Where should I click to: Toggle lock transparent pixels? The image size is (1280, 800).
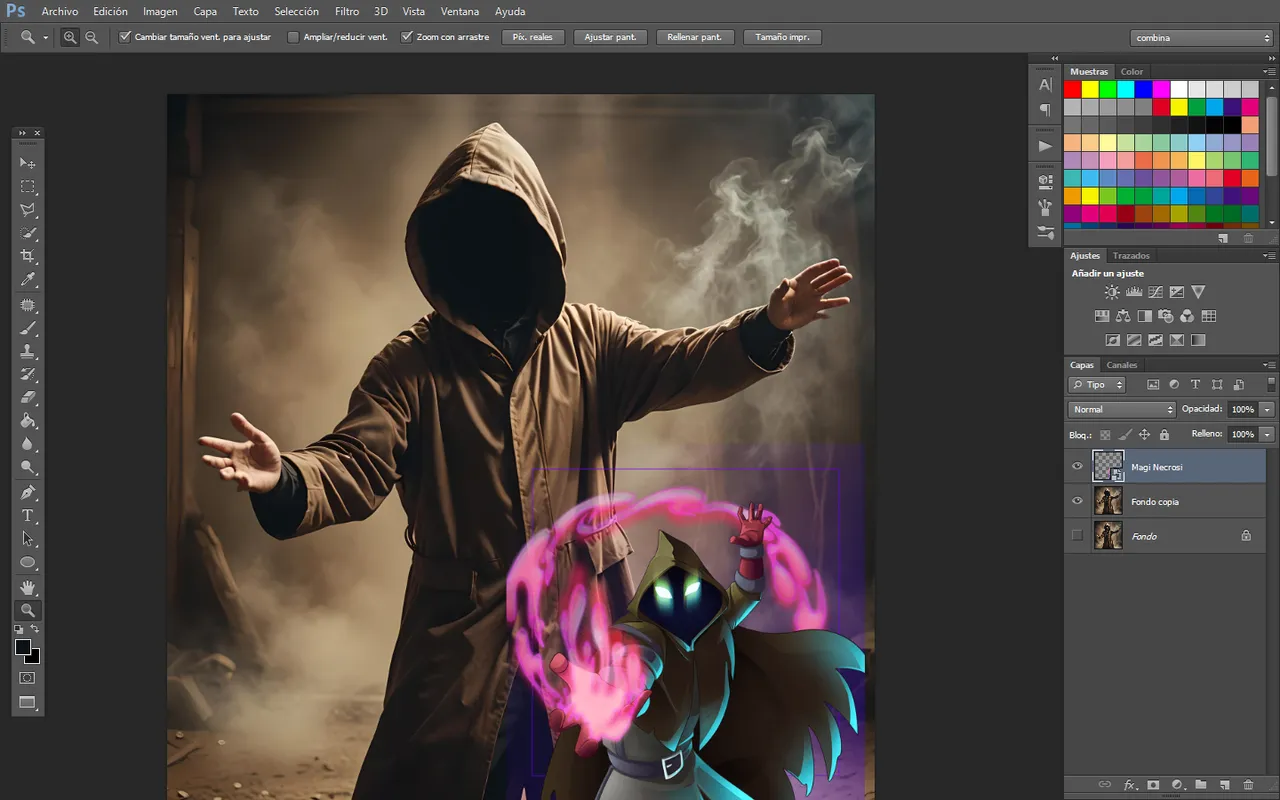click(x=1105, y=435)
